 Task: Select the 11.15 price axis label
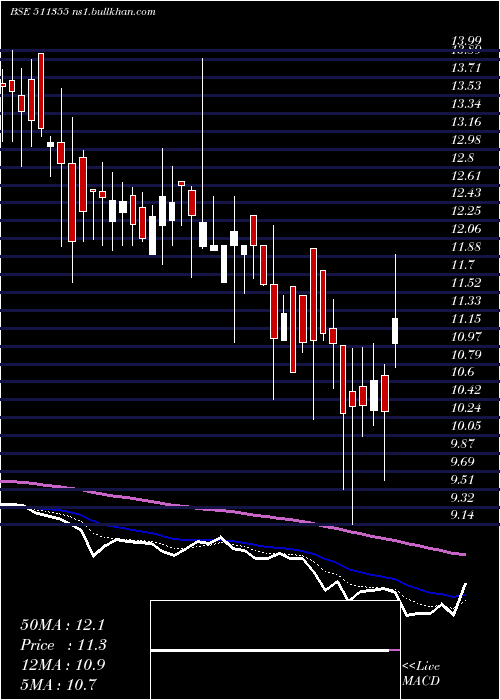[466, 318]
